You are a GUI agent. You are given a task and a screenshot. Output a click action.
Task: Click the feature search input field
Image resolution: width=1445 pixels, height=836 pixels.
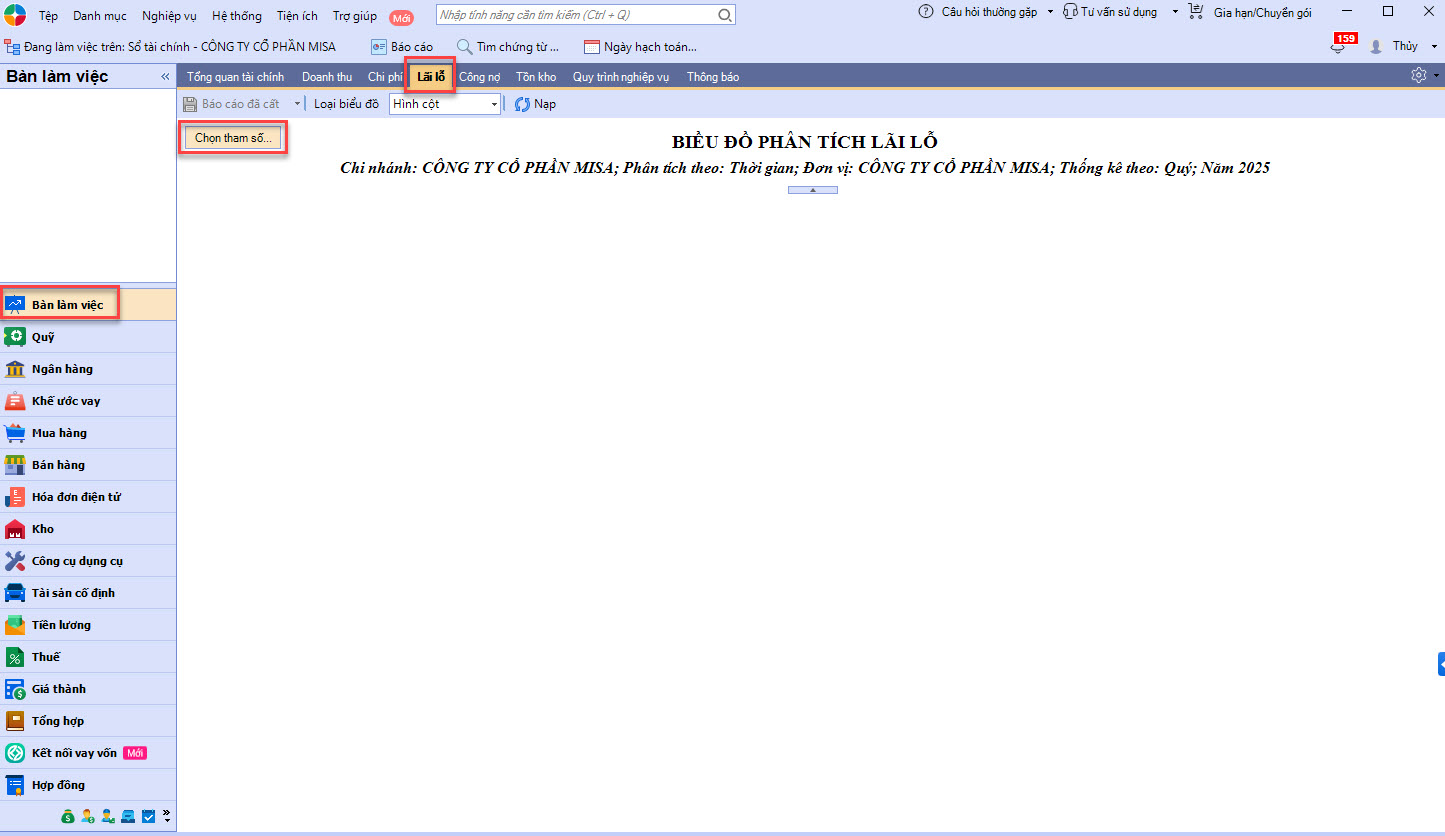click(x=575, y=15)
